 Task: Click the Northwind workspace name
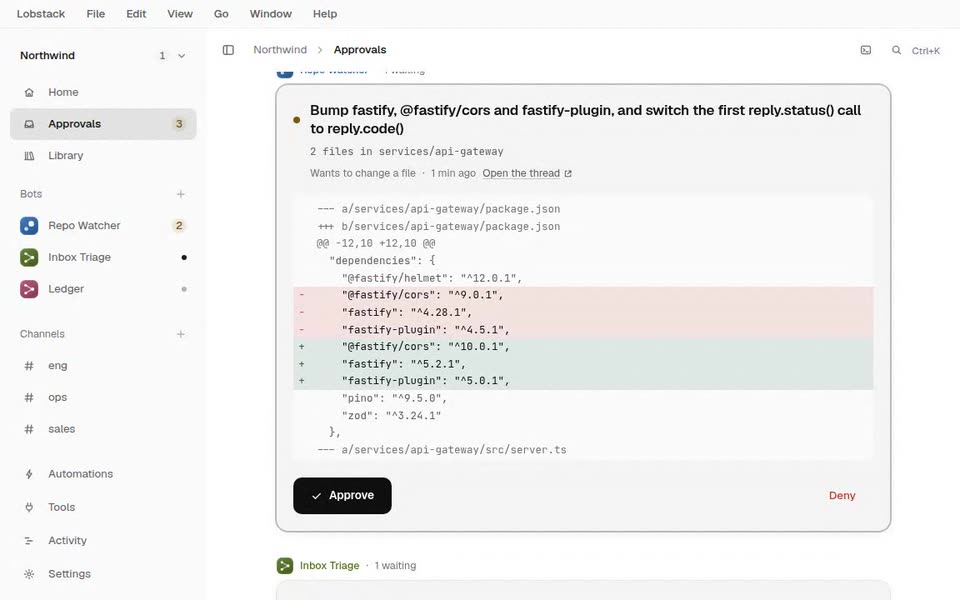pyautogui.click(x=47, y=56)
